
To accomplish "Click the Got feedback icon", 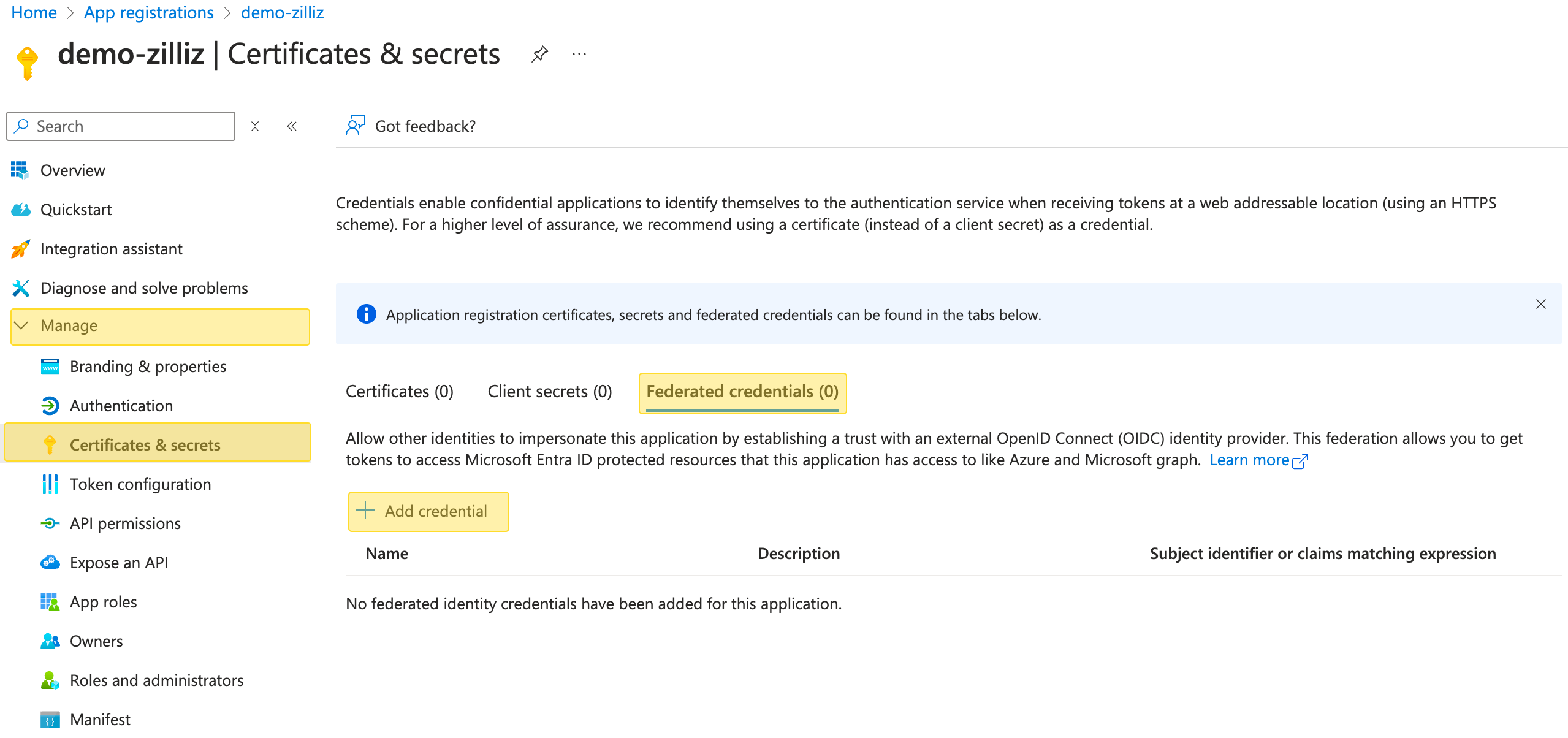I will [x=356, y=126].
